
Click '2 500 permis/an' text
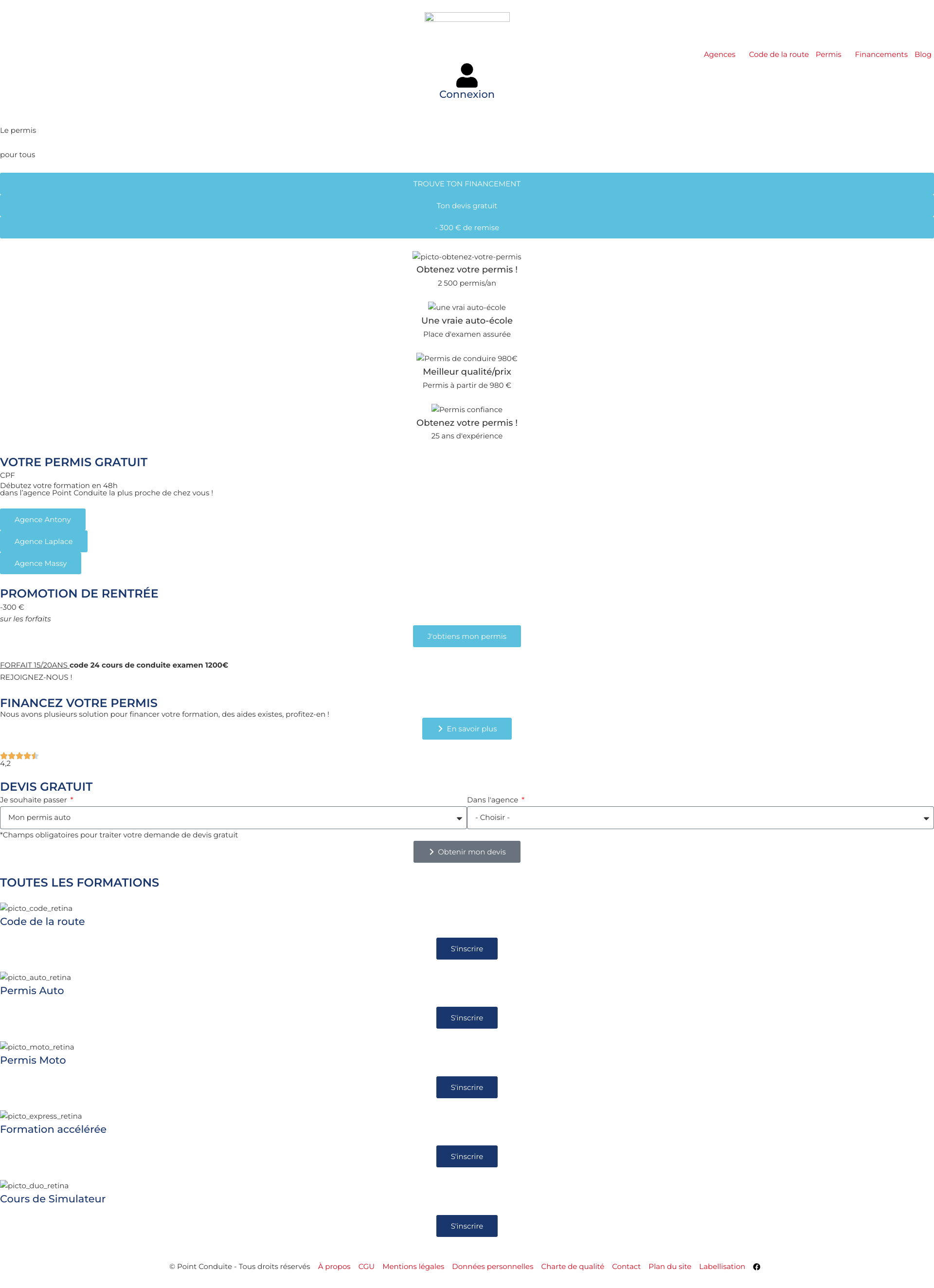pyautogui.click(x=467, y=283)
